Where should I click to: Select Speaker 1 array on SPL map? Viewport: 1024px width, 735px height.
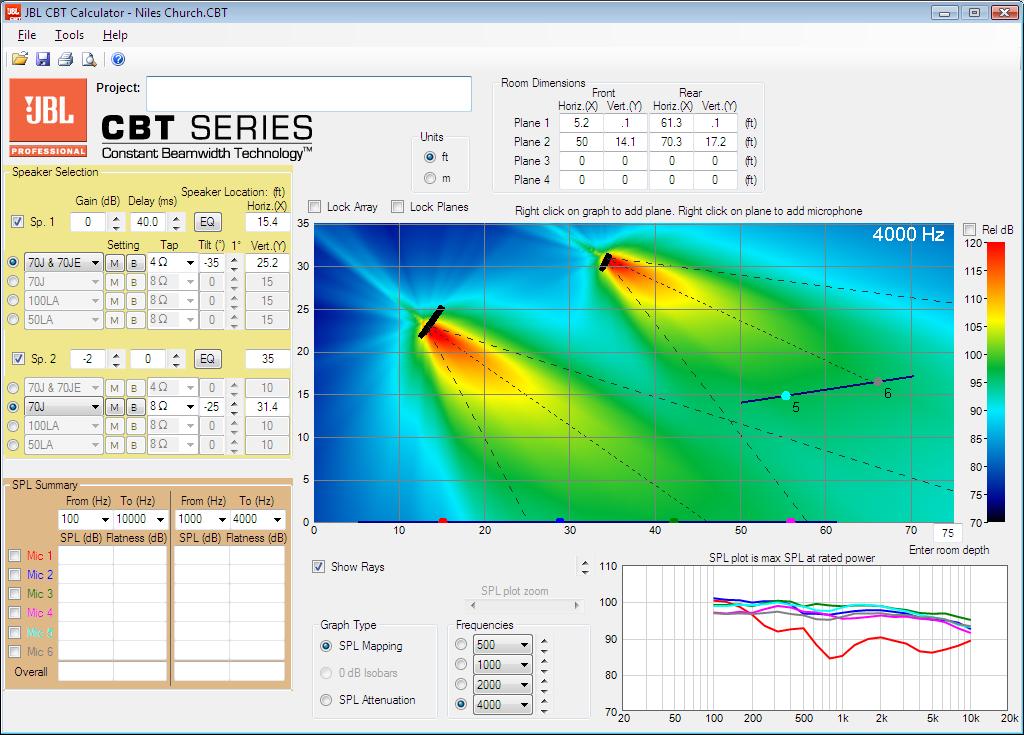click(431, 322)
